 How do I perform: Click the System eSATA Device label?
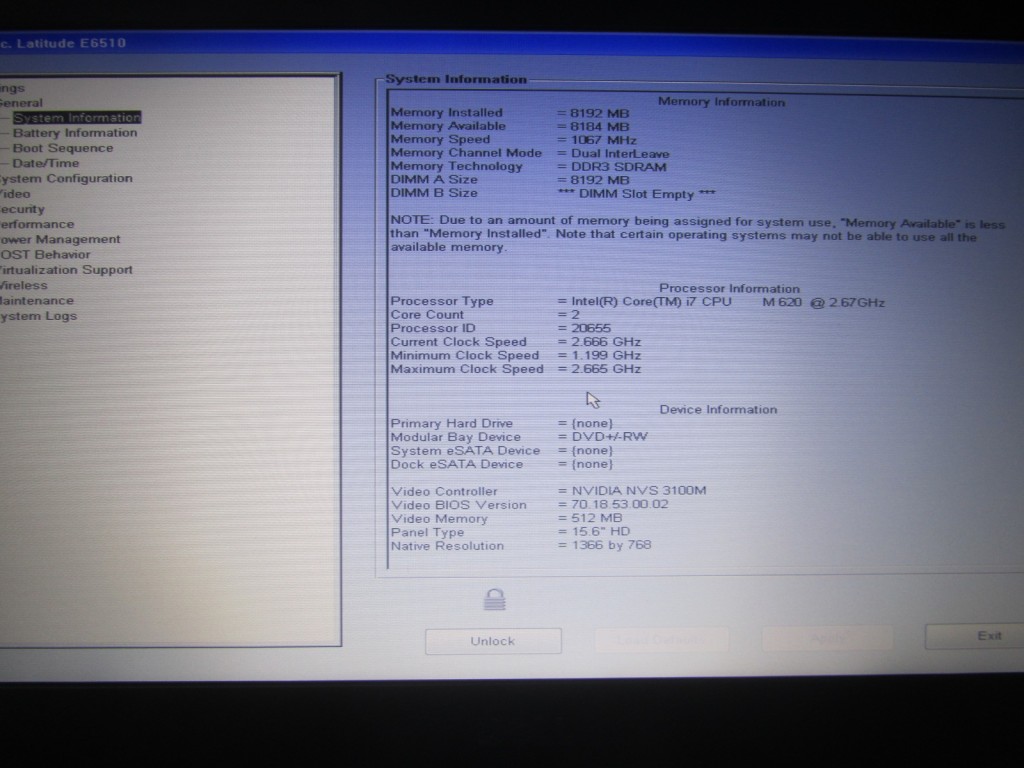pyautogui.click(x=465, y=451)
